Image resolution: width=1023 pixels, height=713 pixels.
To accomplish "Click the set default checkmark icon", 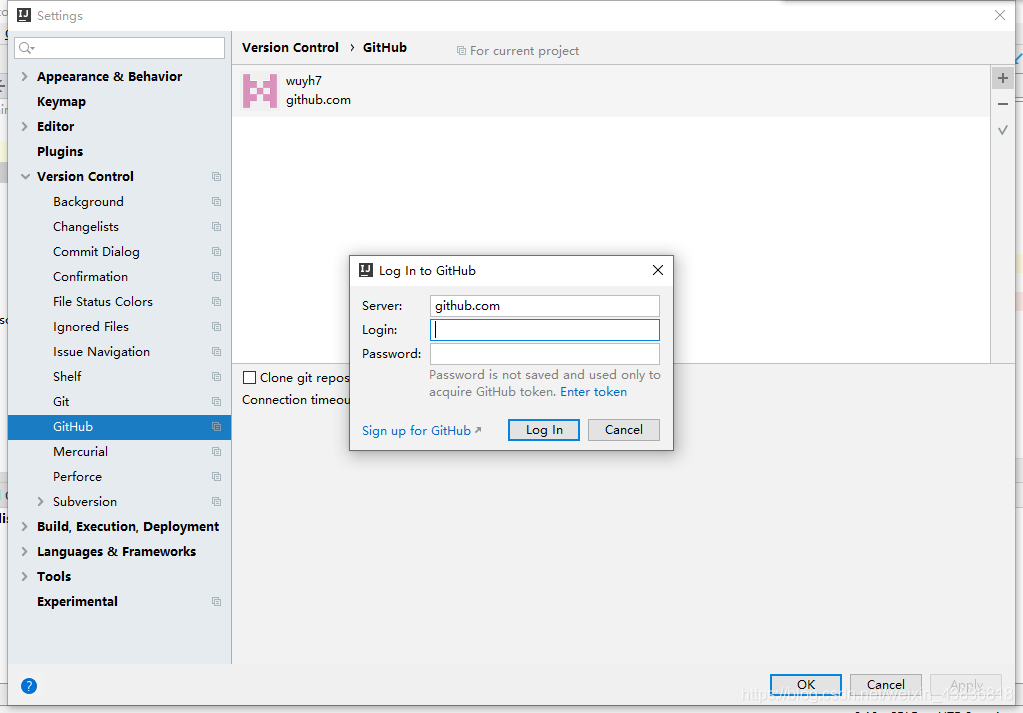I will (1003, 130).
